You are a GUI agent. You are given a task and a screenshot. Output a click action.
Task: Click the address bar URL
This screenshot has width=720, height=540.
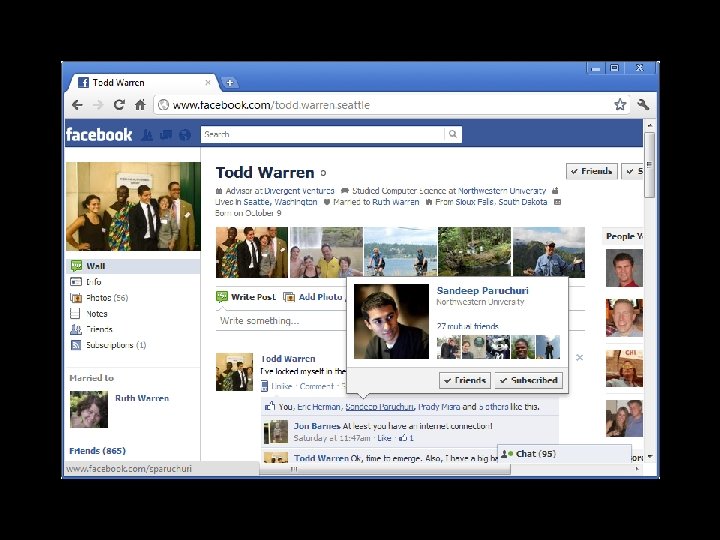pyautogui.click(x=271, y=105)
